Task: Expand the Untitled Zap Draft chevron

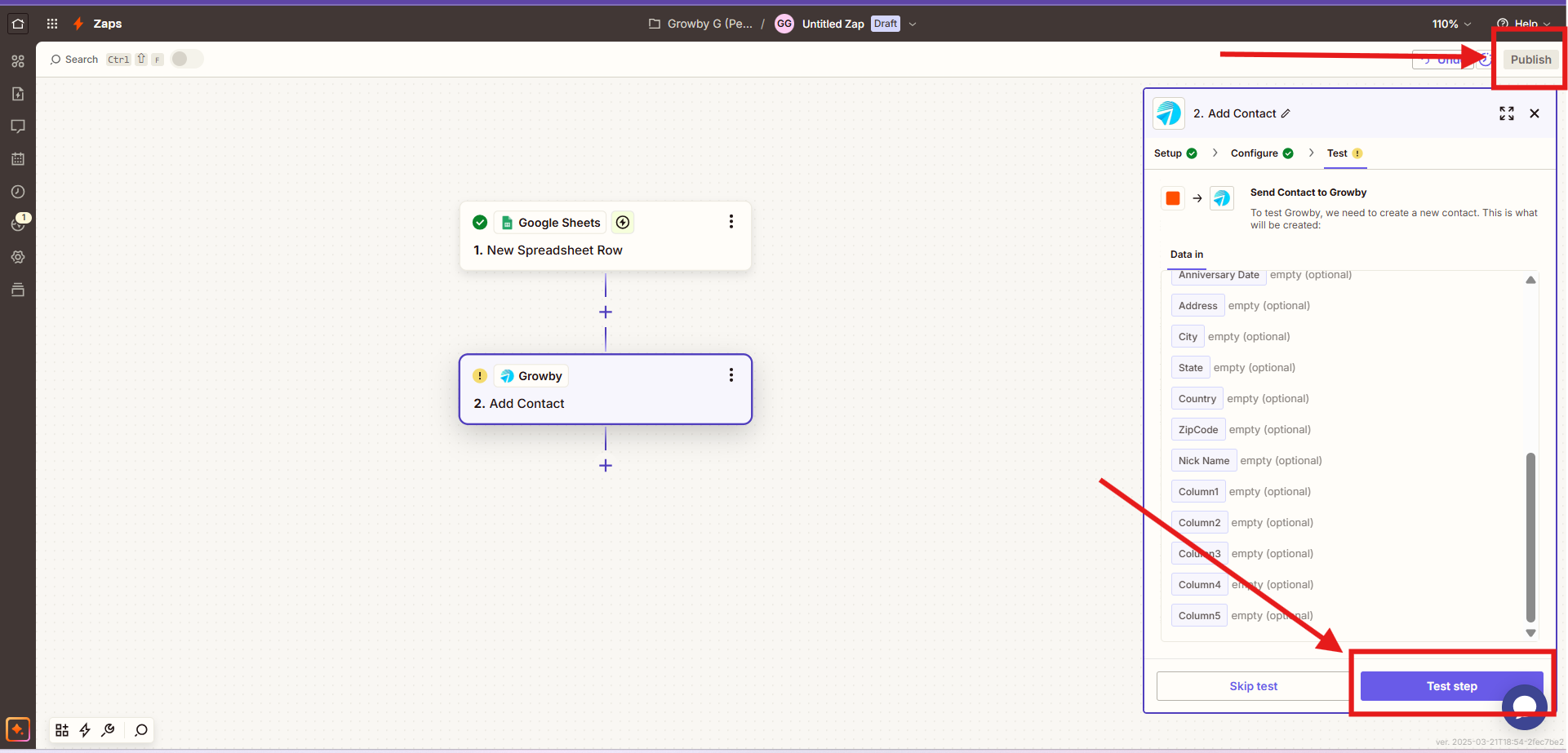Action: 913,24
